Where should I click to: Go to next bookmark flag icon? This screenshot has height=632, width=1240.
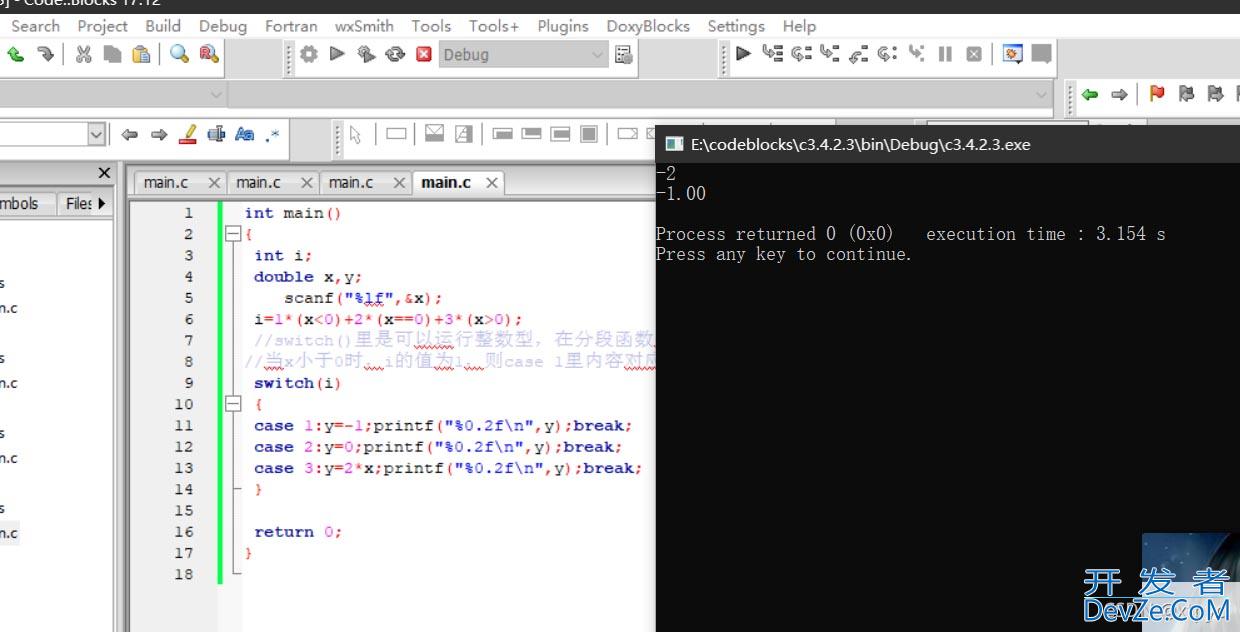pos(1215,94)
